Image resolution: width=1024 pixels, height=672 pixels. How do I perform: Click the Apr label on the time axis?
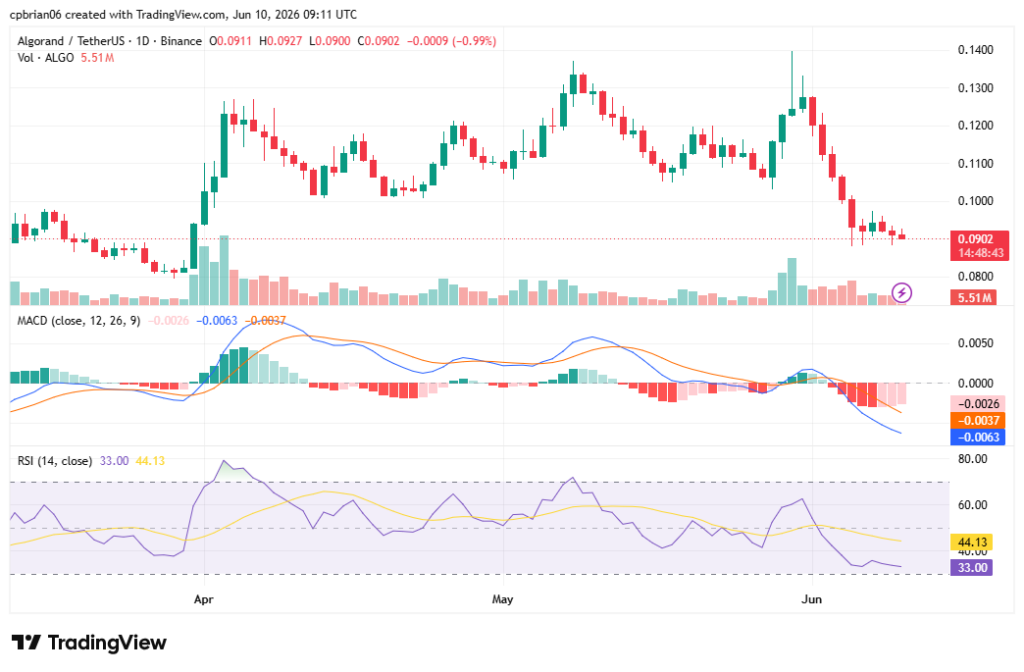click(x=203, y=599)
